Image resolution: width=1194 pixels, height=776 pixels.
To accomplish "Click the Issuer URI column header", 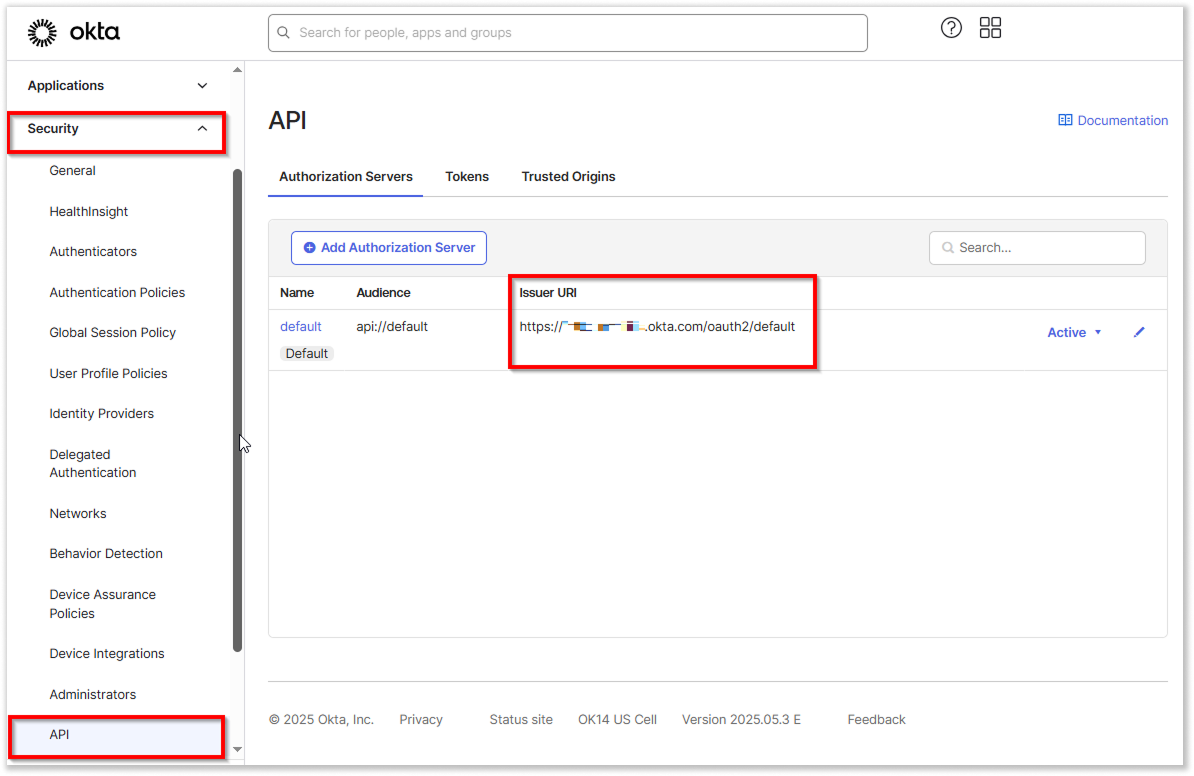I will click(x=548, y=293).
